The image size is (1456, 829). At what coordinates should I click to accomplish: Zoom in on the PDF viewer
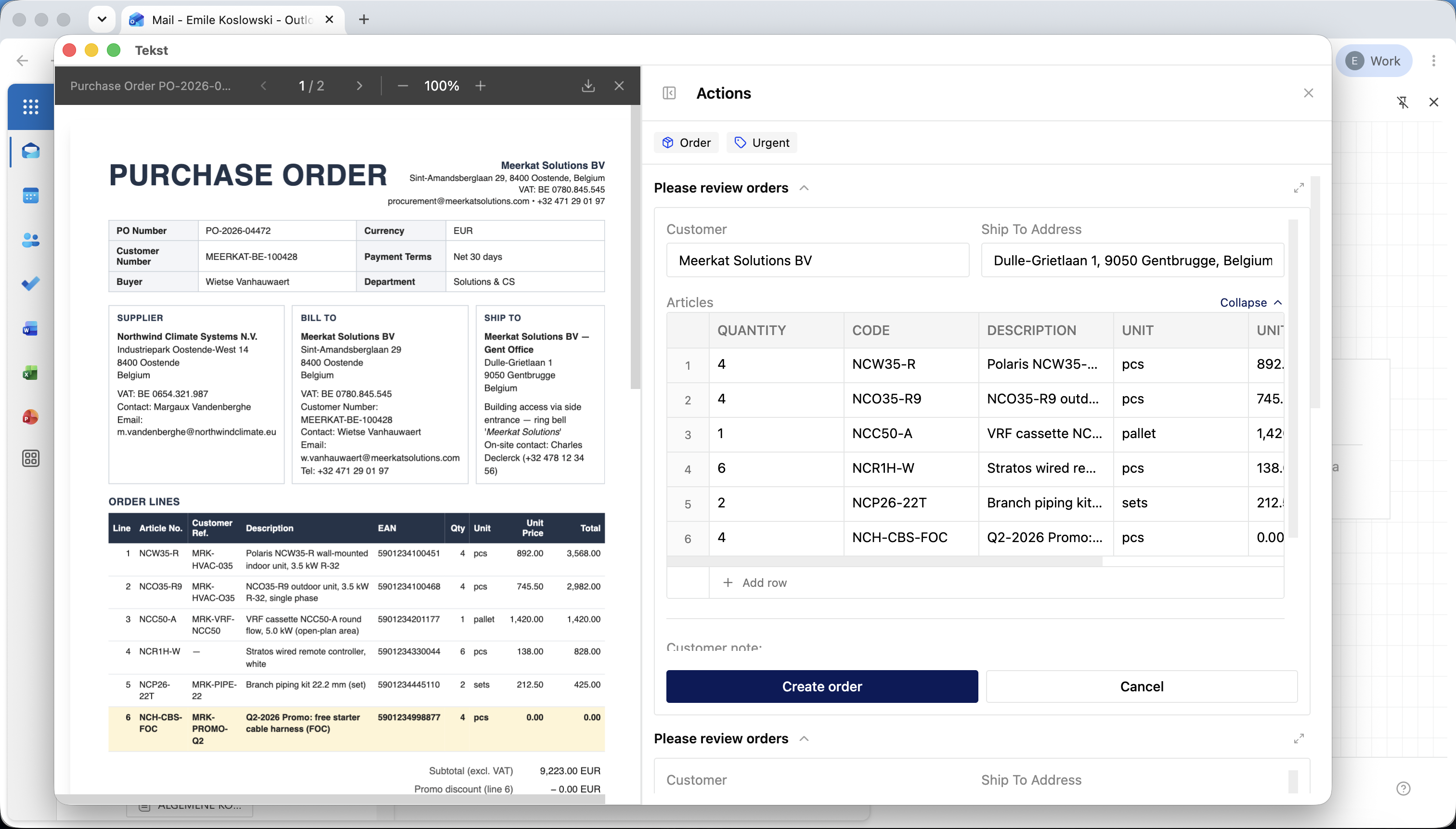pyautogui.click(x=481, y=86)
